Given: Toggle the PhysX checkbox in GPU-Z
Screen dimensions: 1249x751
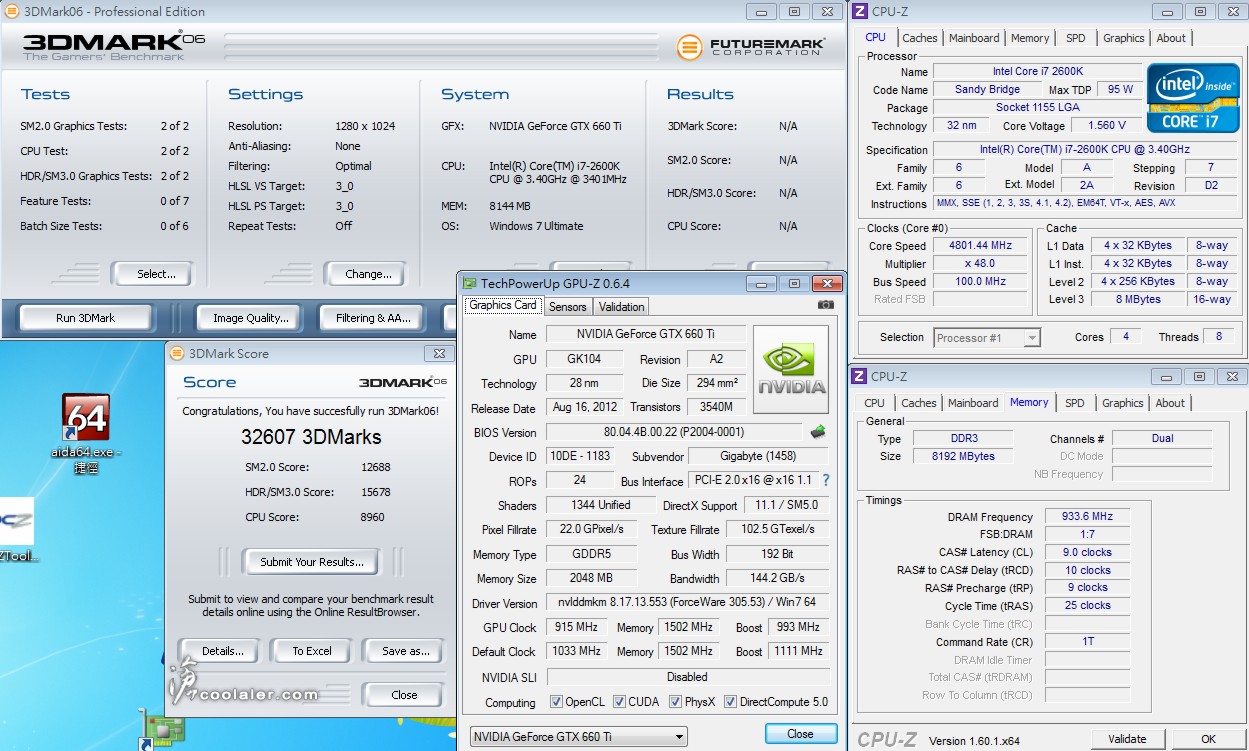Looking at the screenshot, I should (x=675, y=702).
